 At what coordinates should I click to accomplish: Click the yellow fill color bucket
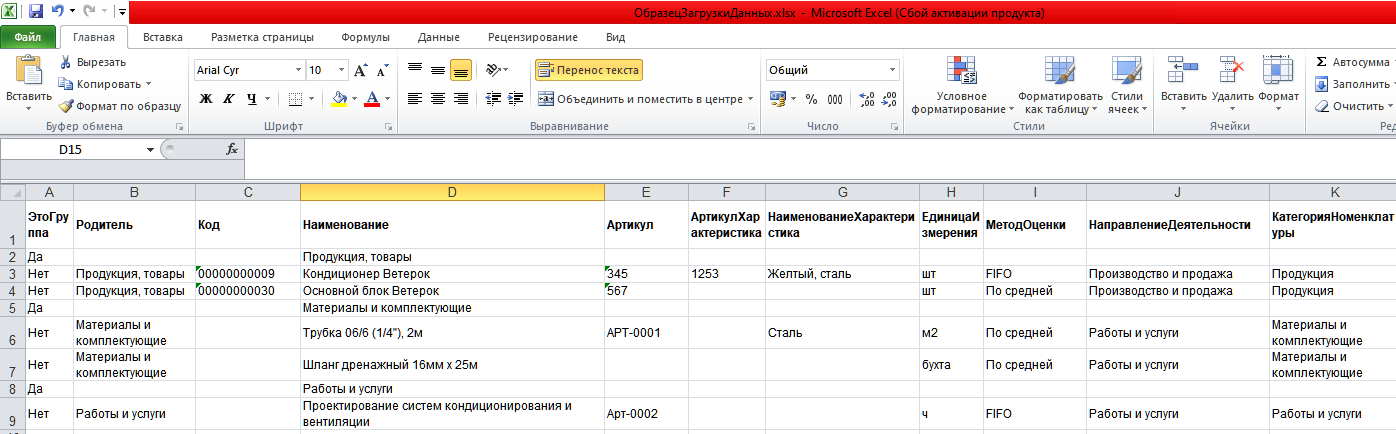click(339, 99)
